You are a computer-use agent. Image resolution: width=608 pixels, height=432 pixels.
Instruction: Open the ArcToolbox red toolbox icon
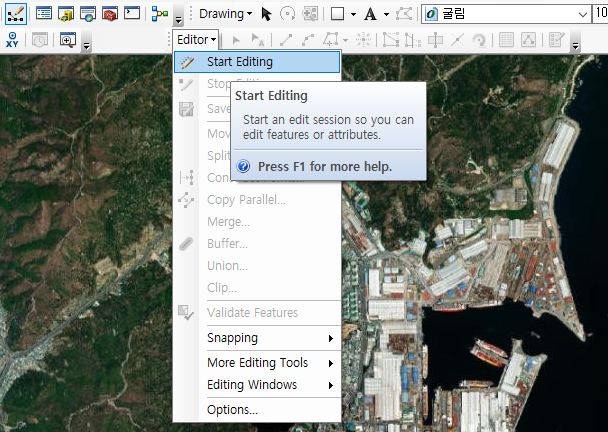pos(110,14)
